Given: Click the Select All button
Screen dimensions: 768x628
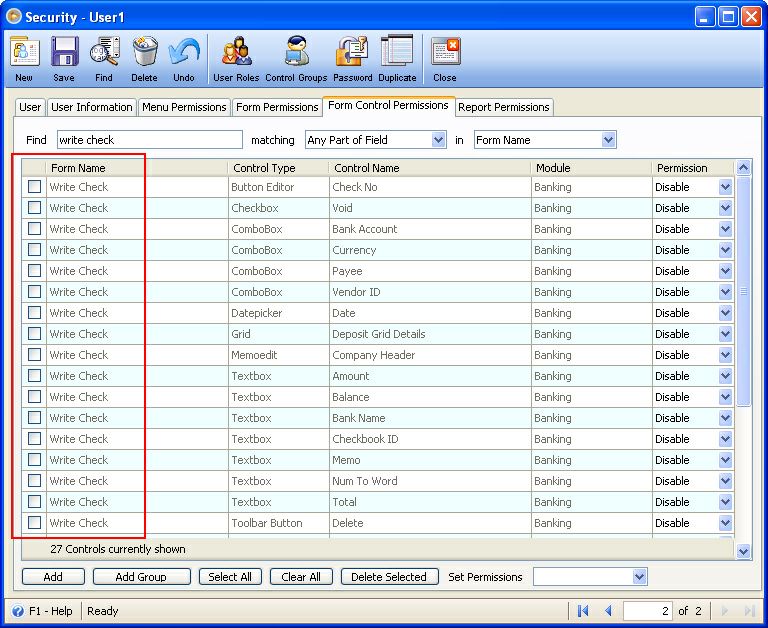Looking at the screenshot, I should coord(230,577).
